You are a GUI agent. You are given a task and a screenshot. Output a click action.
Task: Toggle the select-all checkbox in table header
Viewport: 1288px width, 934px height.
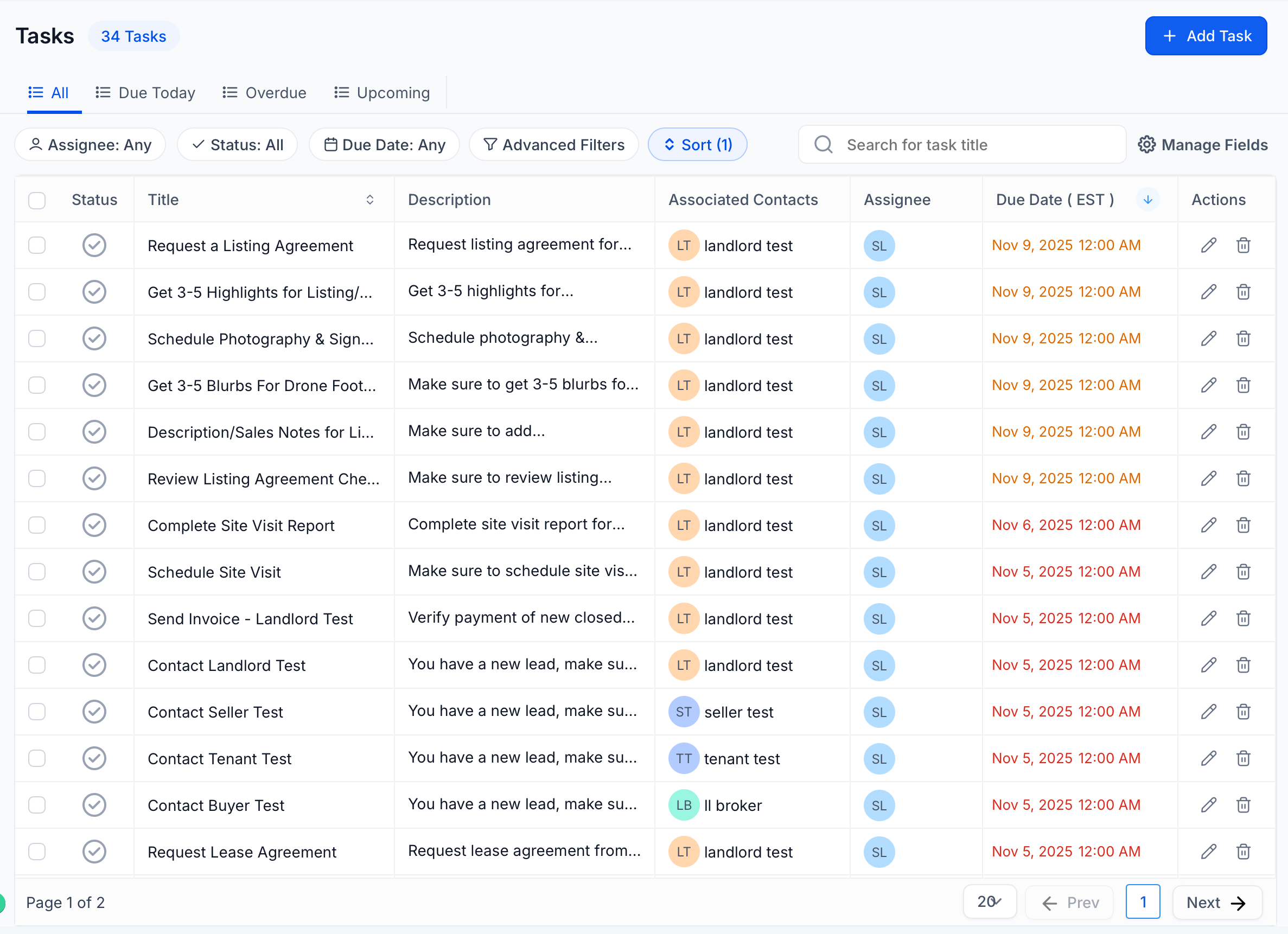37,200
